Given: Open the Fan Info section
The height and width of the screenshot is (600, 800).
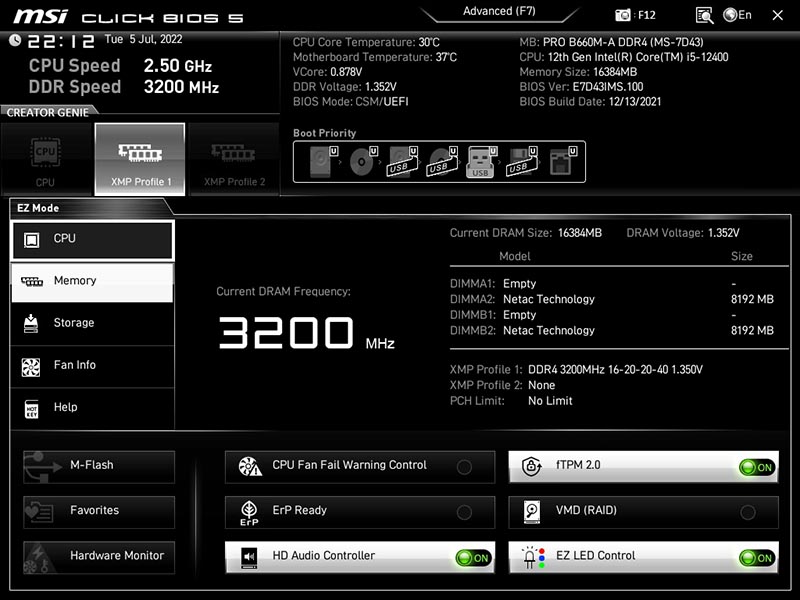Looking at the screenshot, I should coord(92,366).
